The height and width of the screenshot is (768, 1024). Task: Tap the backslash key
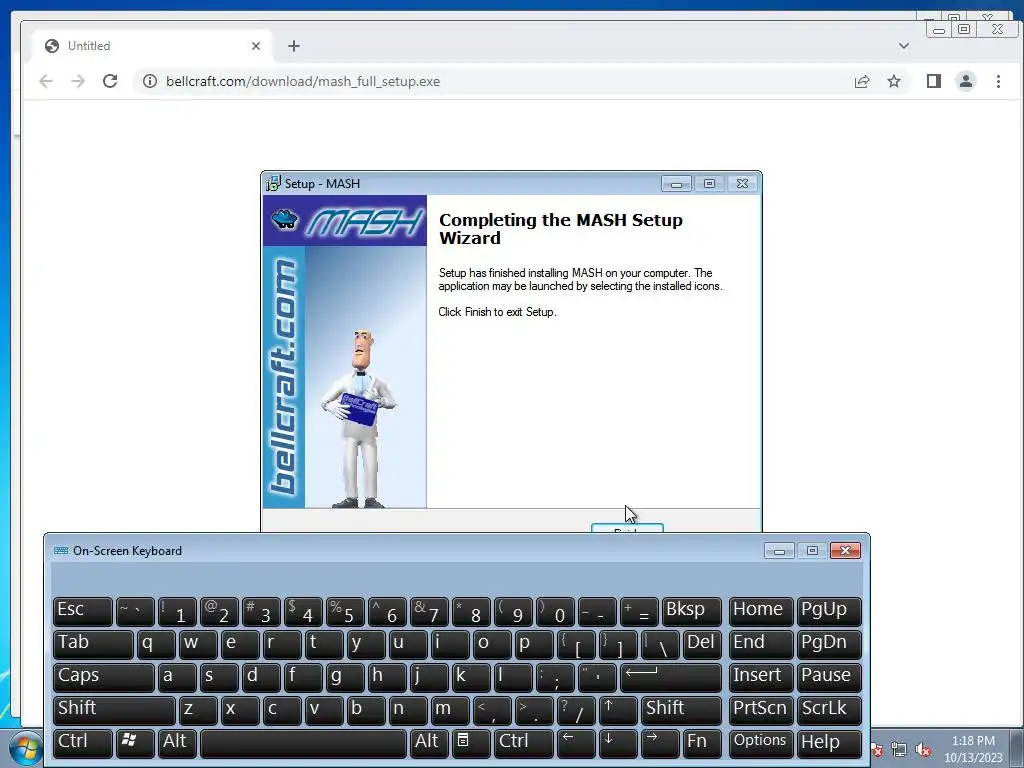660,644
